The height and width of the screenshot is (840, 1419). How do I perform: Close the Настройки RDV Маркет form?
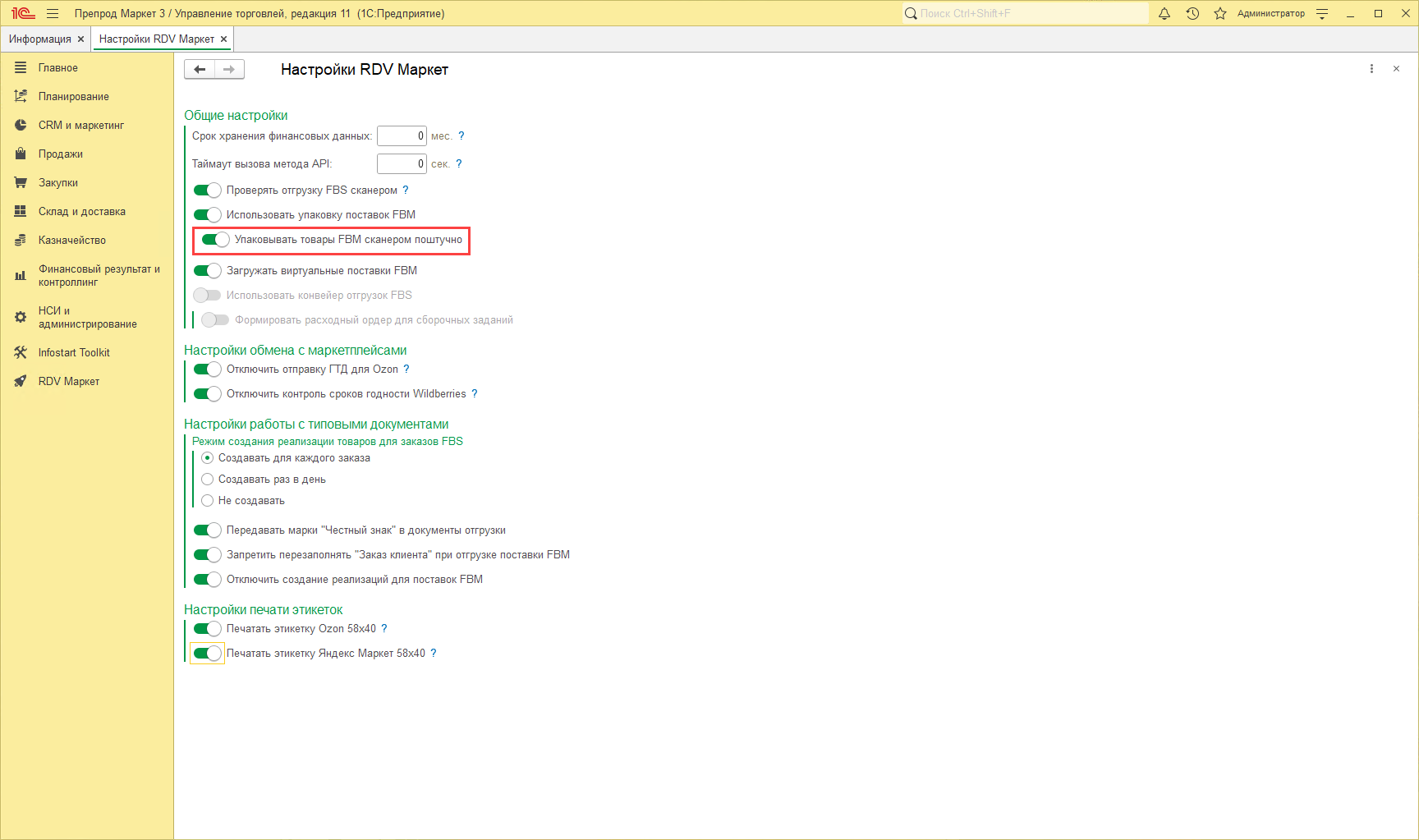[x=1396, y=69]
